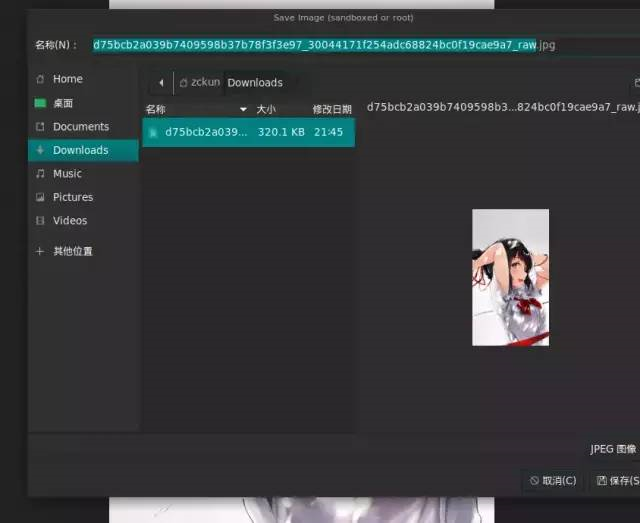Open the 桌面 desktop location
The height and width of the screenshot is (523, 640).
point(83,103)
